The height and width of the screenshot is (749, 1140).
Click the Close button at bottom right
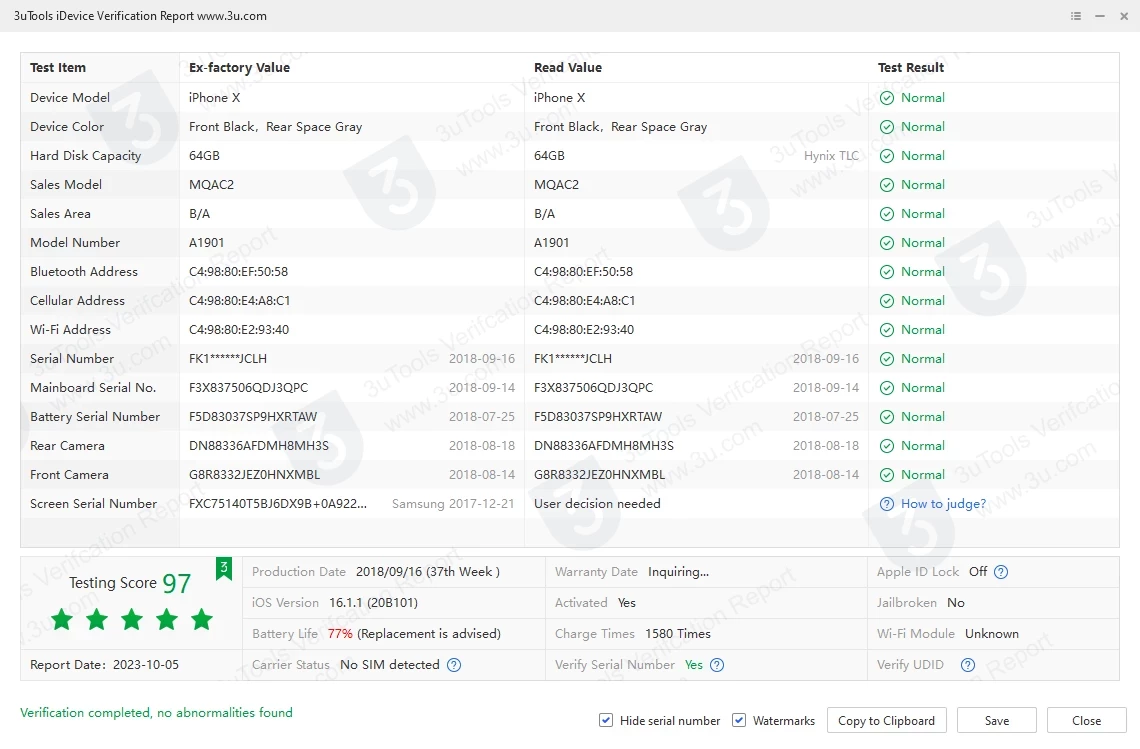(1086, 720)
